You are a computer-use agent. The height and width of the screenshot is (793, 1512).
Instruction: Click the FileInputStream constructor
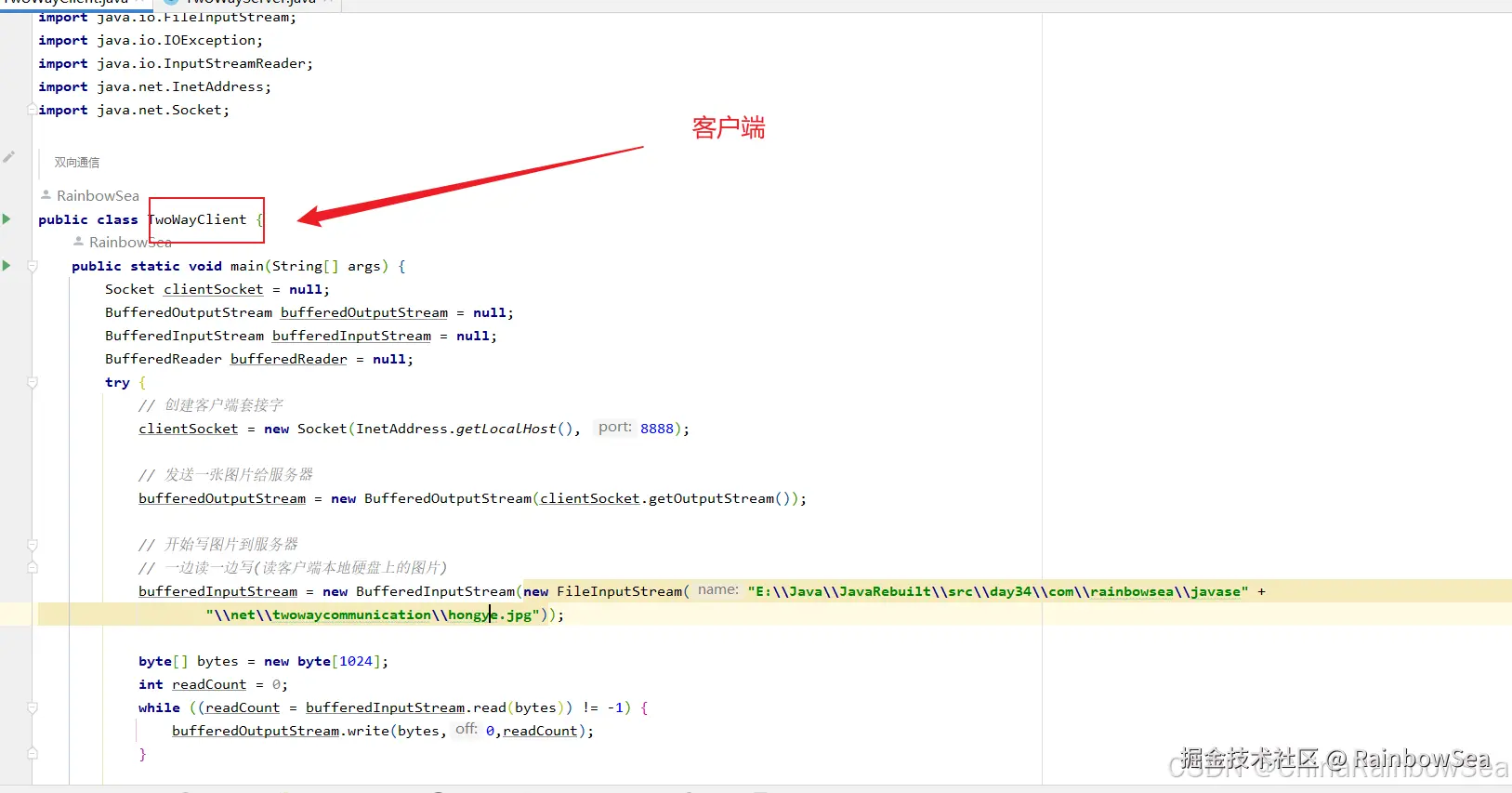619,591
